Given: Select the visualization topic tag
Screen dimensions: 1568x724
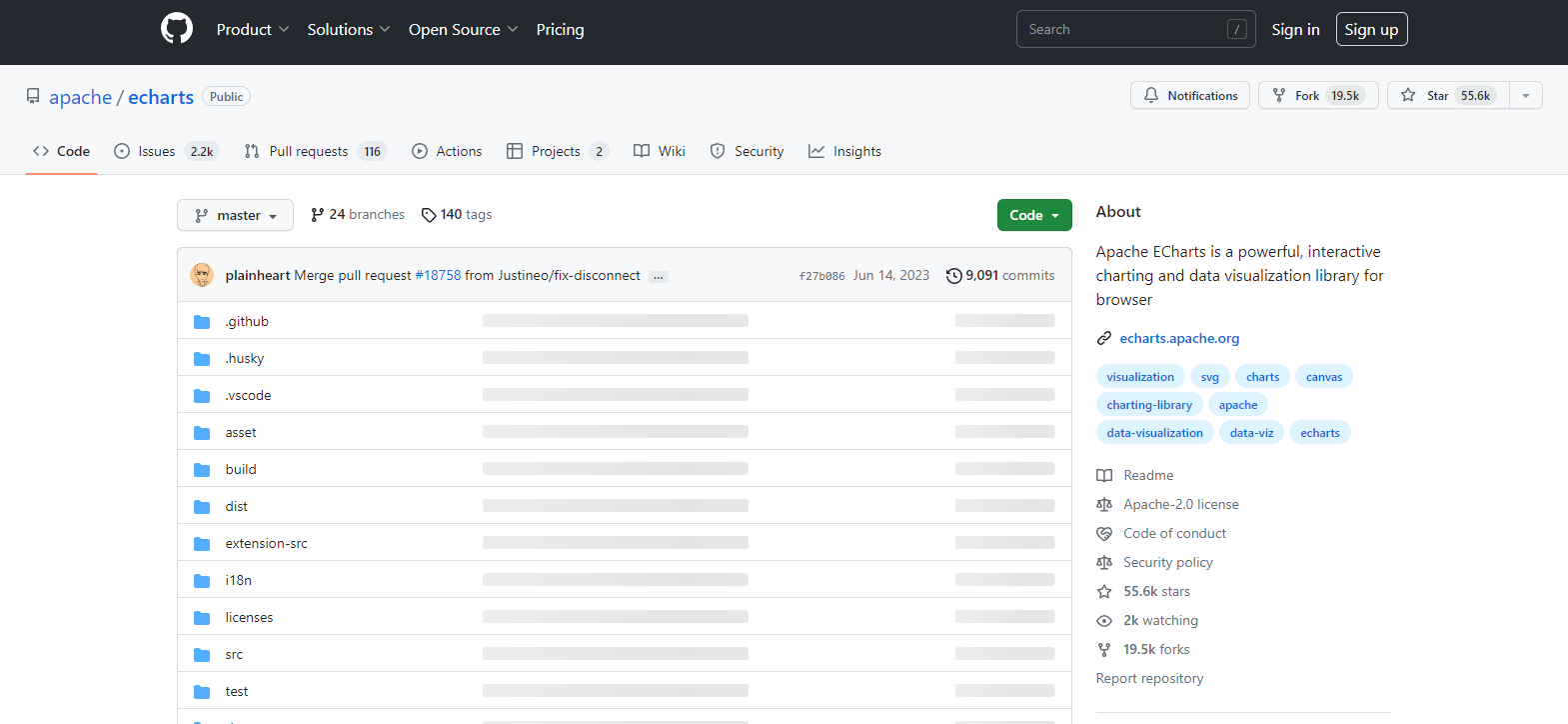Looking at the screenshot, I should [1140, 377].
